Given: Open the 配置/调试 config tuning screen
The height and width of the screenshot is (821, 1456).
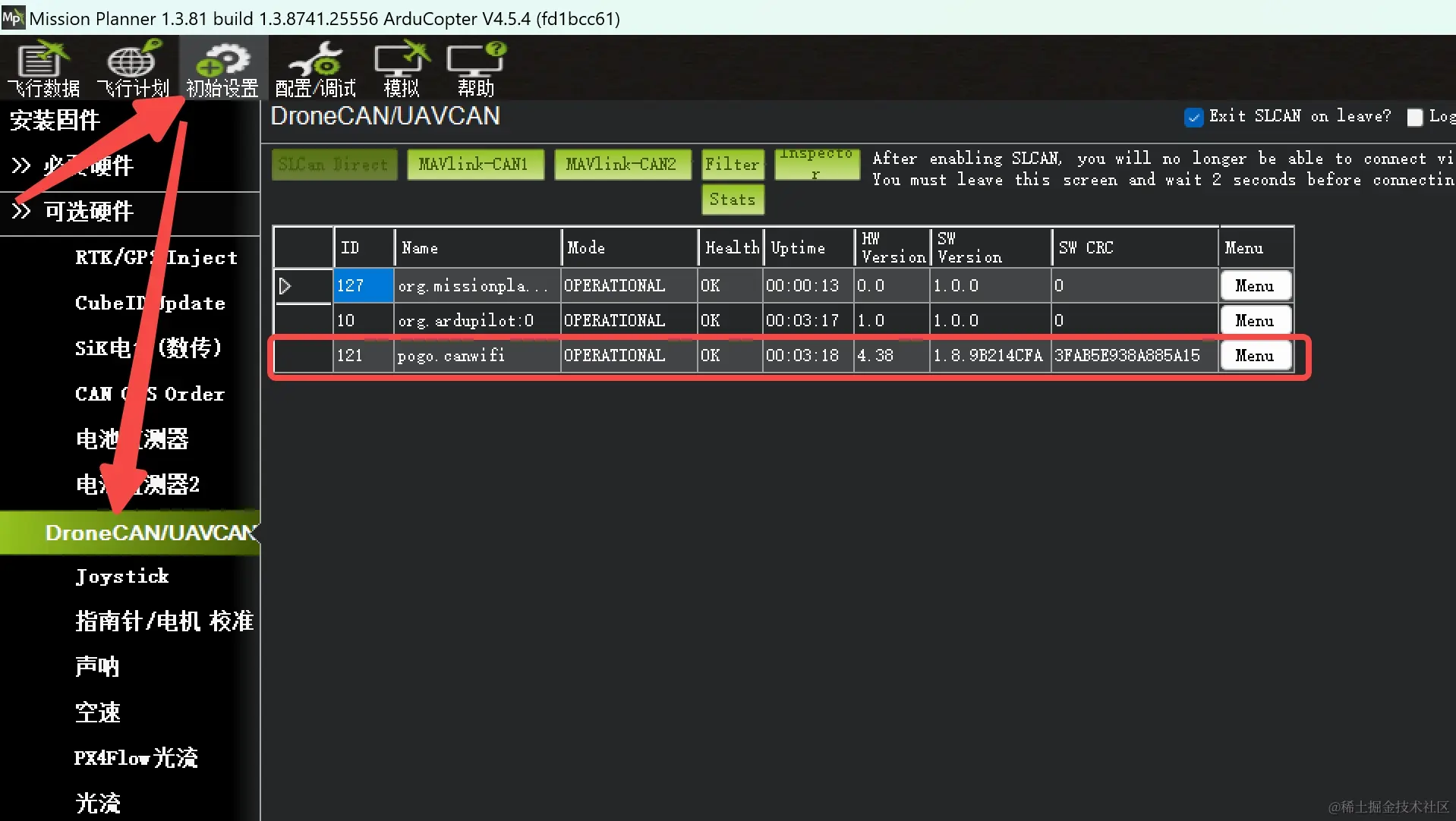Looking at the screenshot, I should (315, 69).
